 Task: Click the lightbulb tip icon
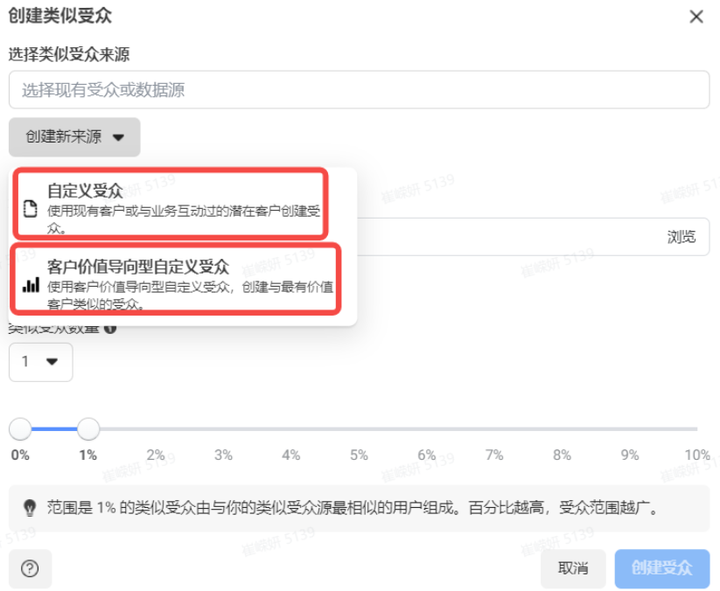point(29,508)
